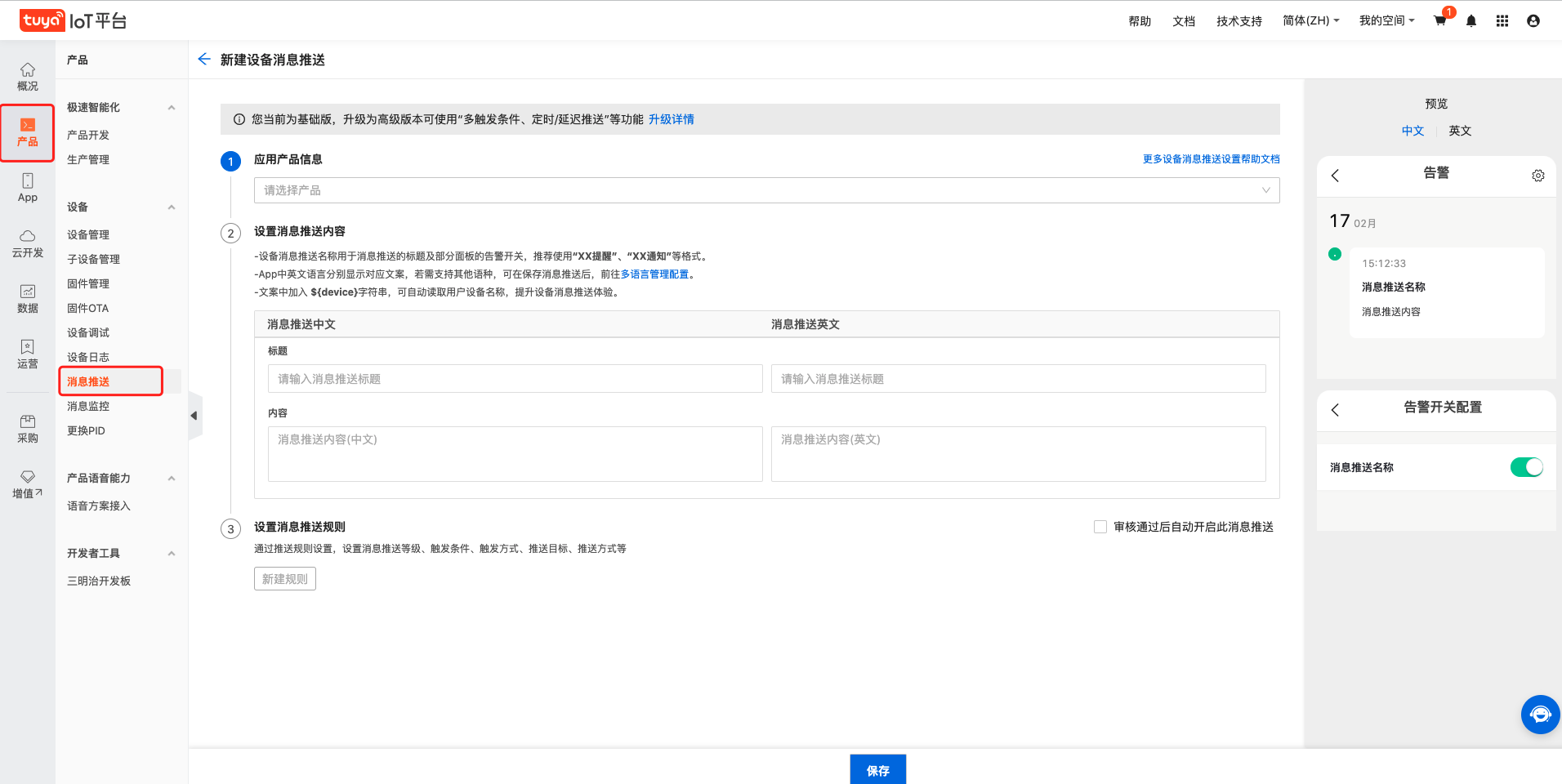The height and width of the screenshot is (784, 1562).
Task: Go to 云开发 cloud development icon
Action: (28, 243)
